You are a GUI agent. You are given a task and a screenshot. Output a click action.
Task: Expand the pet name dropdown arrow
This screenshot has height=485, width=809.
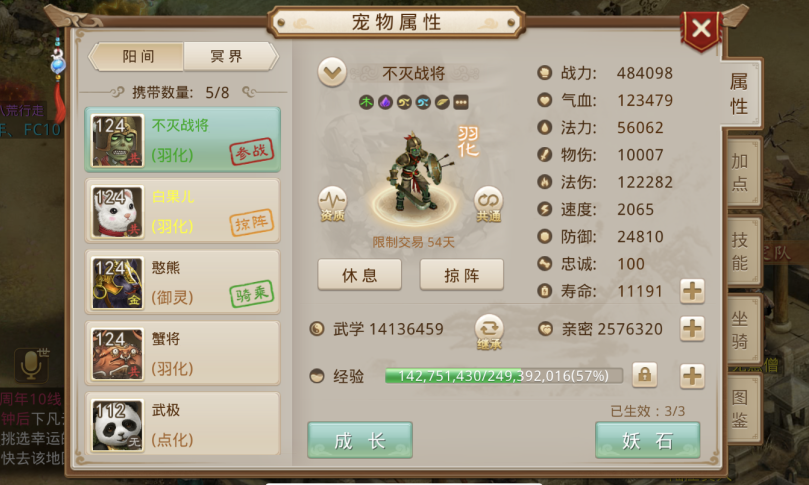(x=332, y=72)
